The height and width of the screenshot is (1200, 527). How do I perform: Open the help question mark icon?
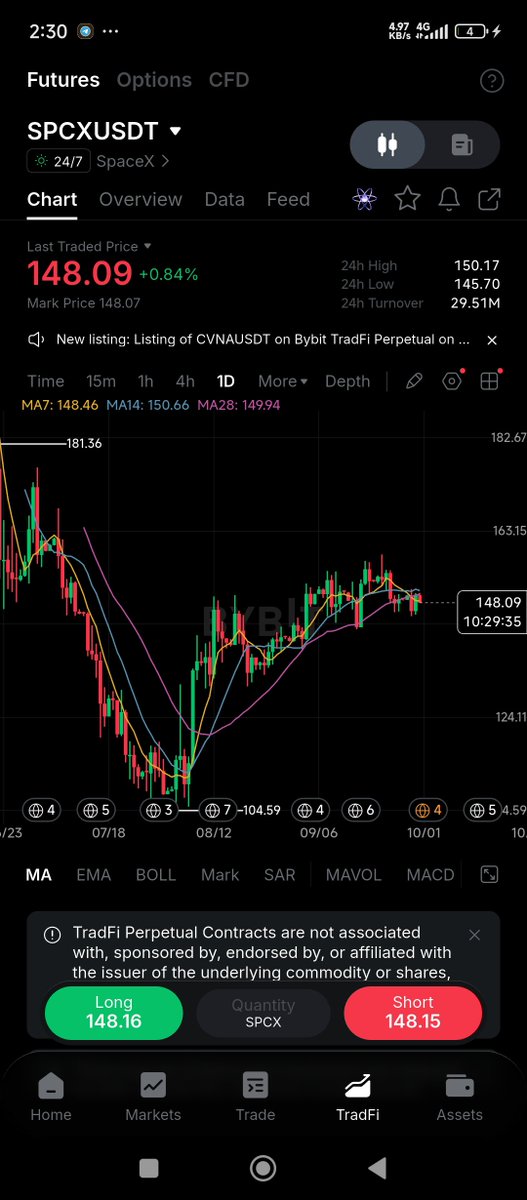491,81
